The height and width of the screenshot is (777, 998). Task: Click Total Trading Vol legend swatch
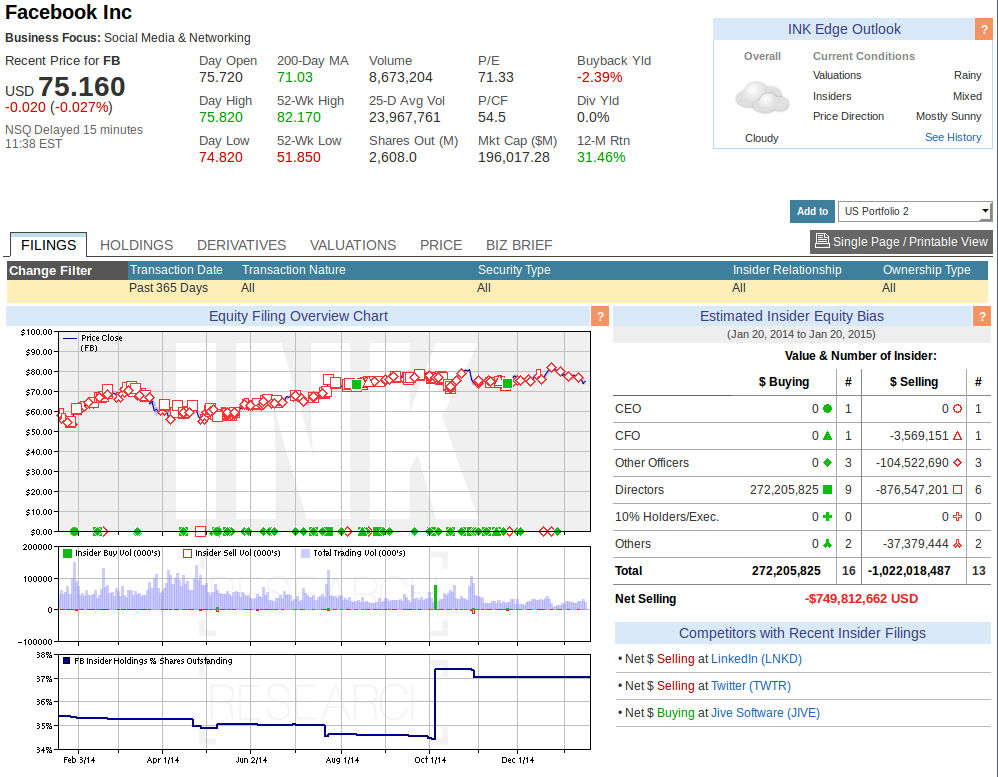(x=306, y=553)
